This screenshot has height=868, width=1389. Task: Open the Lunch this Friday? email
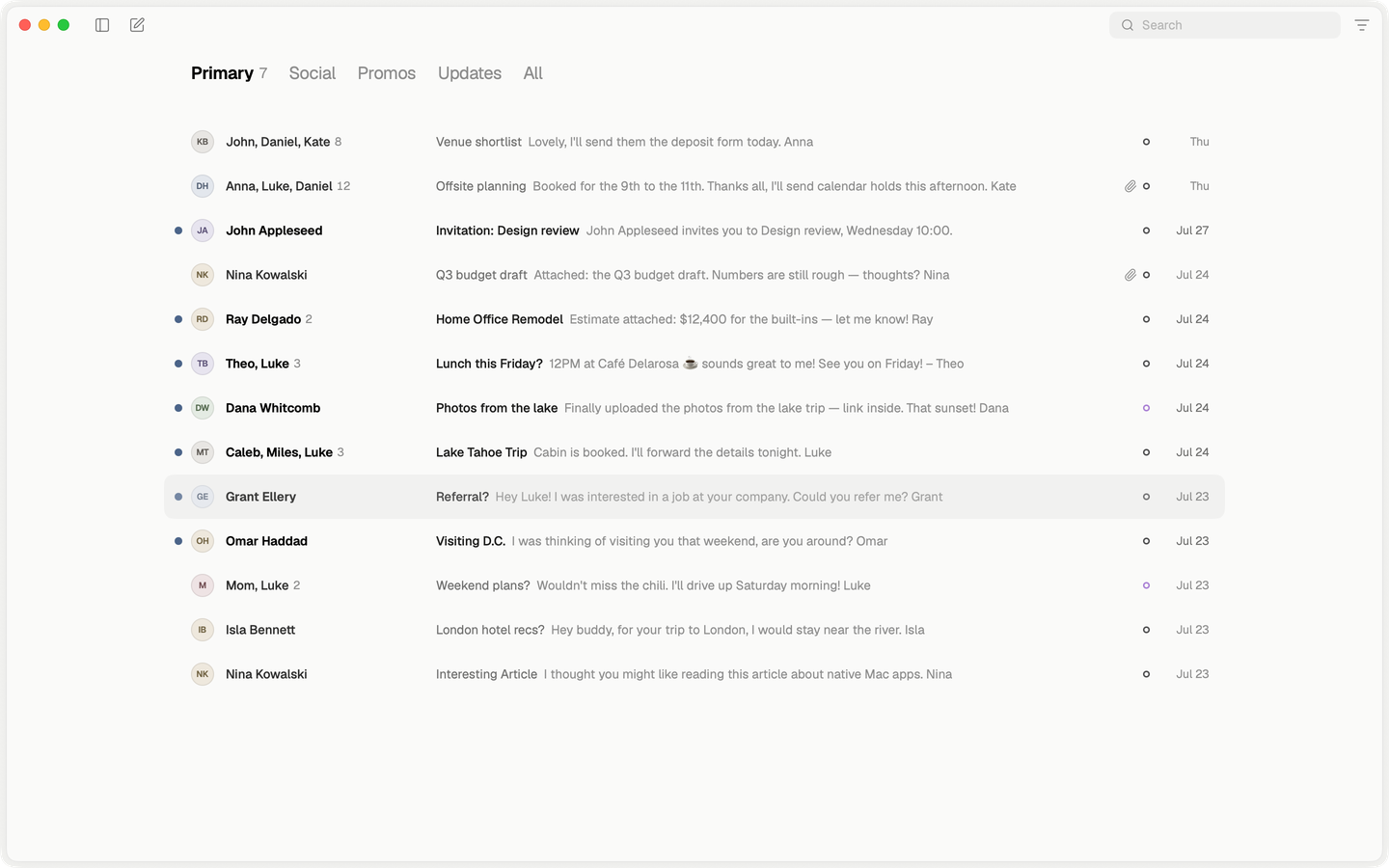coord(694,364)
